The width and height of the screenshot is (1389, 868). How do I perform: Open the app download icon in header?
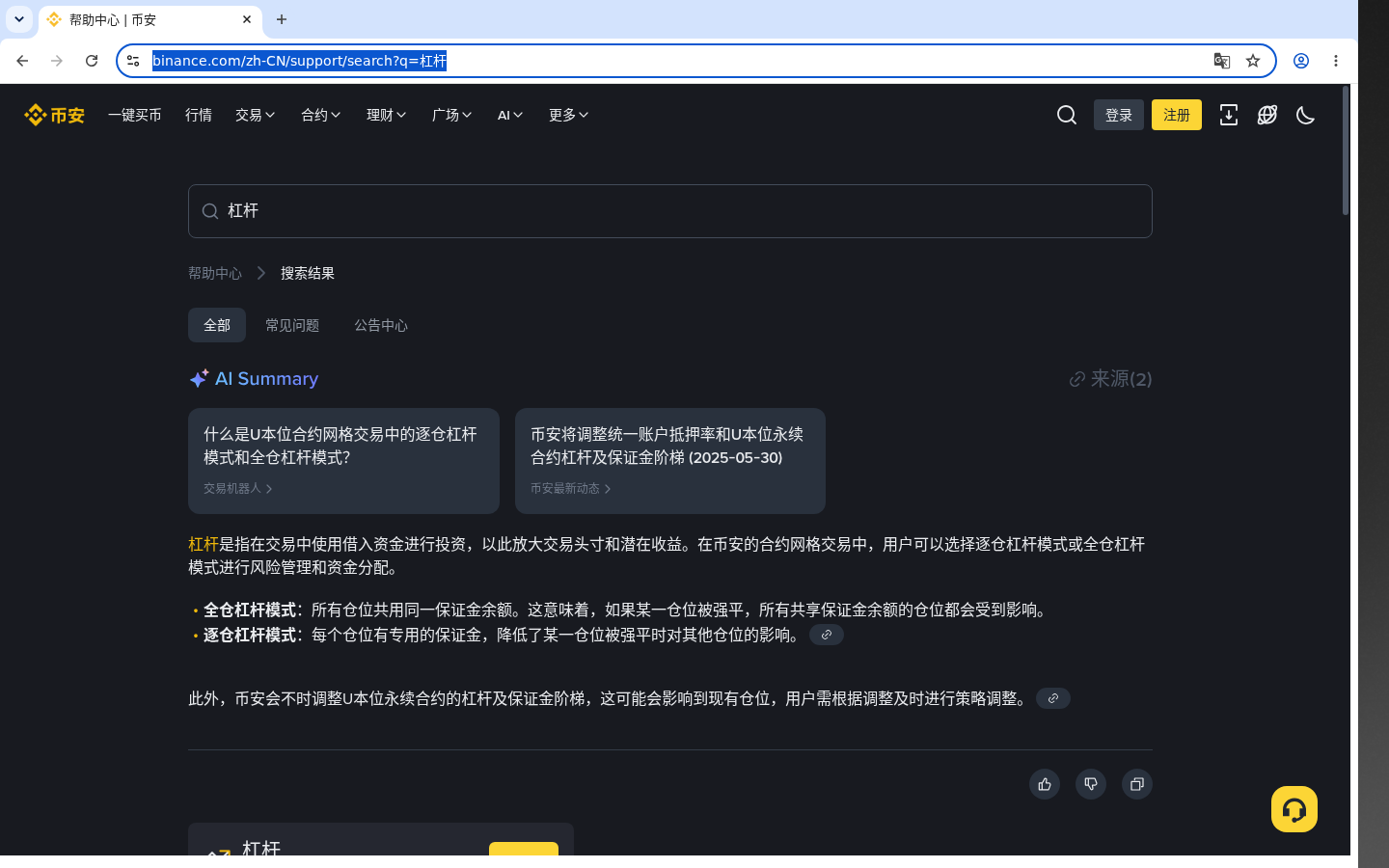pyautogui.click(x=1229, y=115)
